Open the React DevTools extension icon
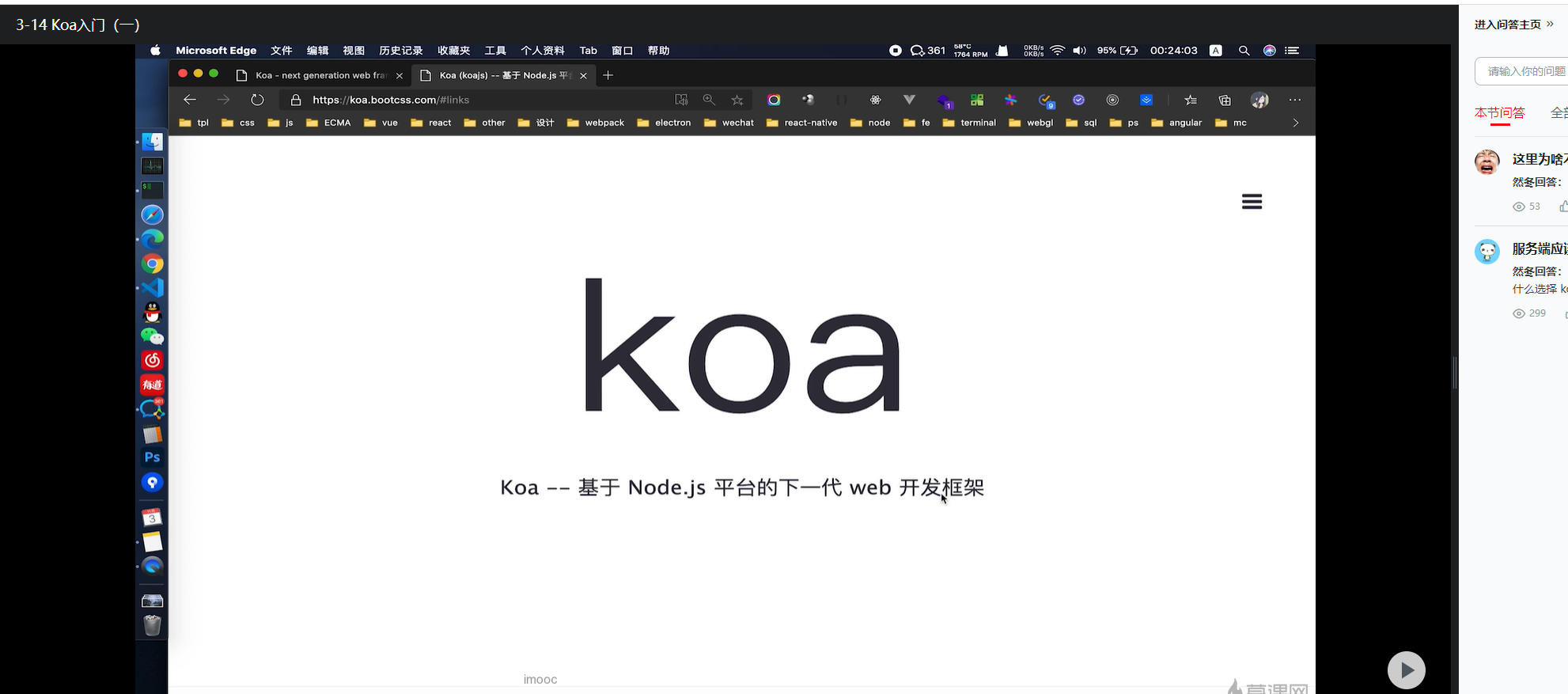The width and height of the screenshot is (1568, 694). (x=875, y=100)
